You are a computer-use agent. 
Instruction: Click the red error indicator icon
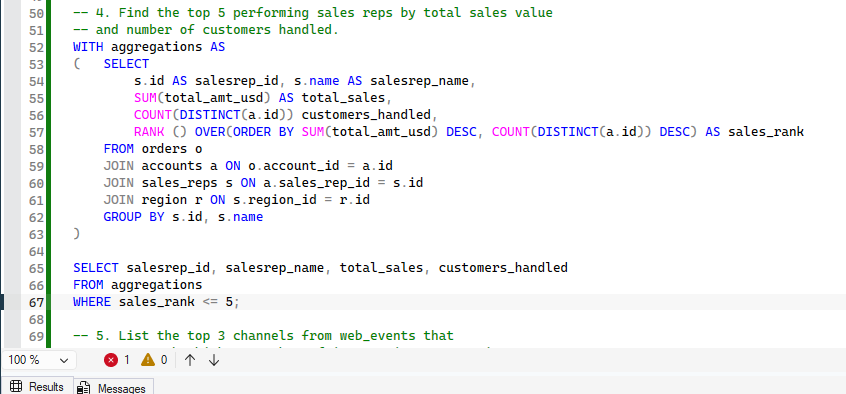pos(111,360)
